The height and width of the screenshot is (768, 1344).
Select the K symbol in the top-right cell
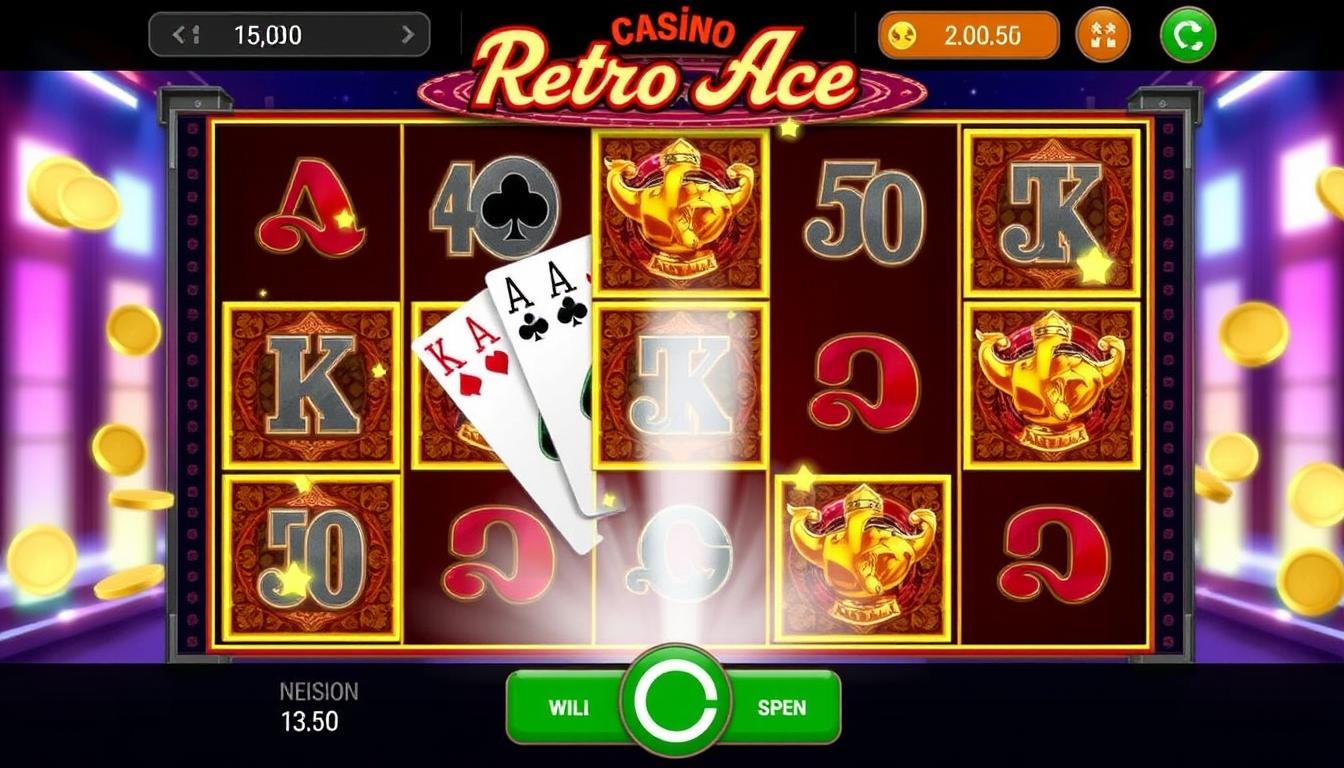click(x=1051, y=213)
